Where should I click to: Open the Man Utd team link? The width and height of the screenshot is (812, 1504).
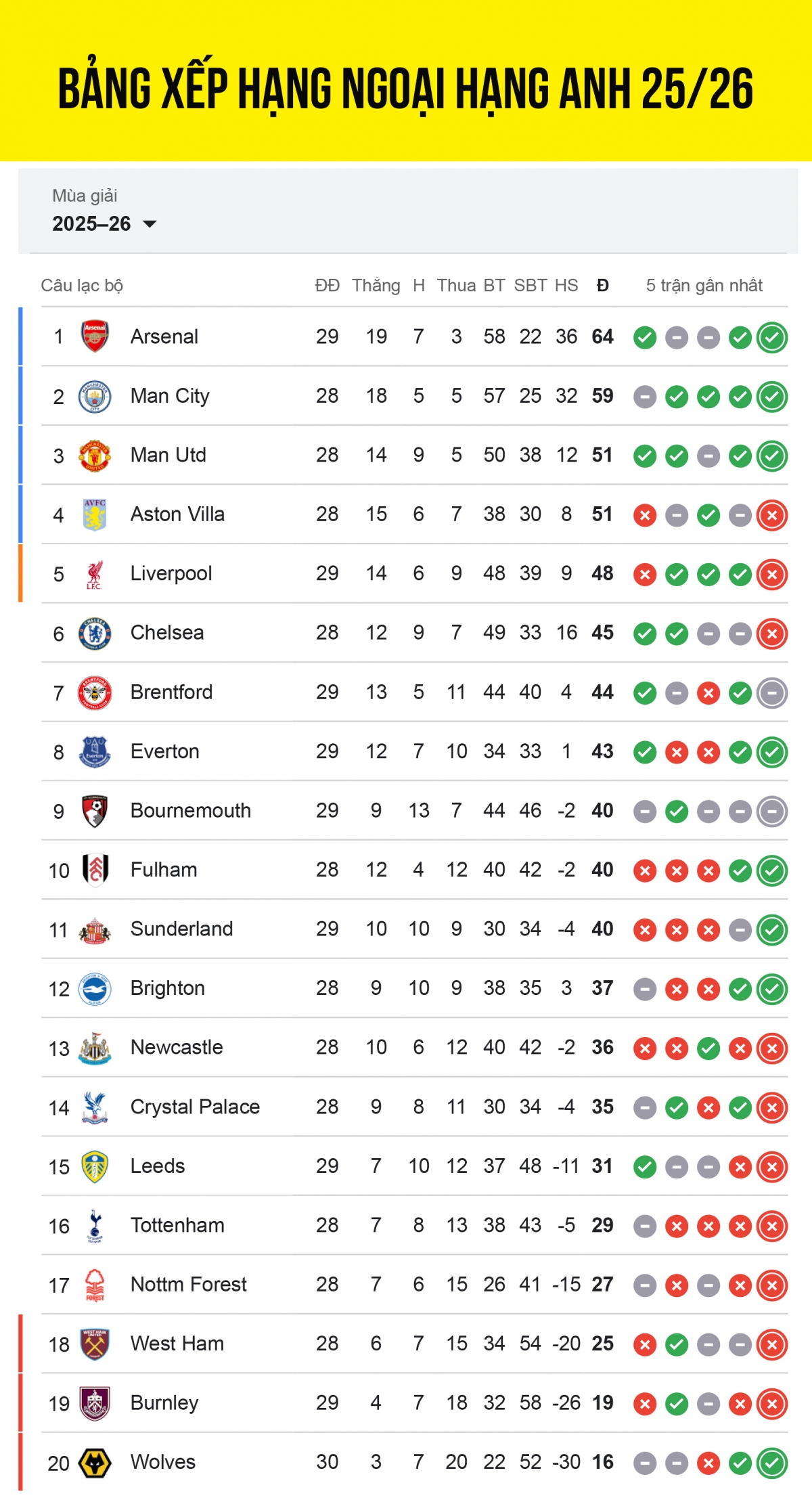point(168,456)
